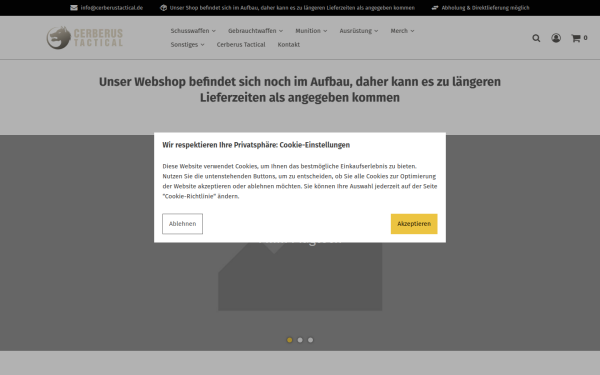Select the second carousel dot
600x375 pixels.
coord(300,340)
